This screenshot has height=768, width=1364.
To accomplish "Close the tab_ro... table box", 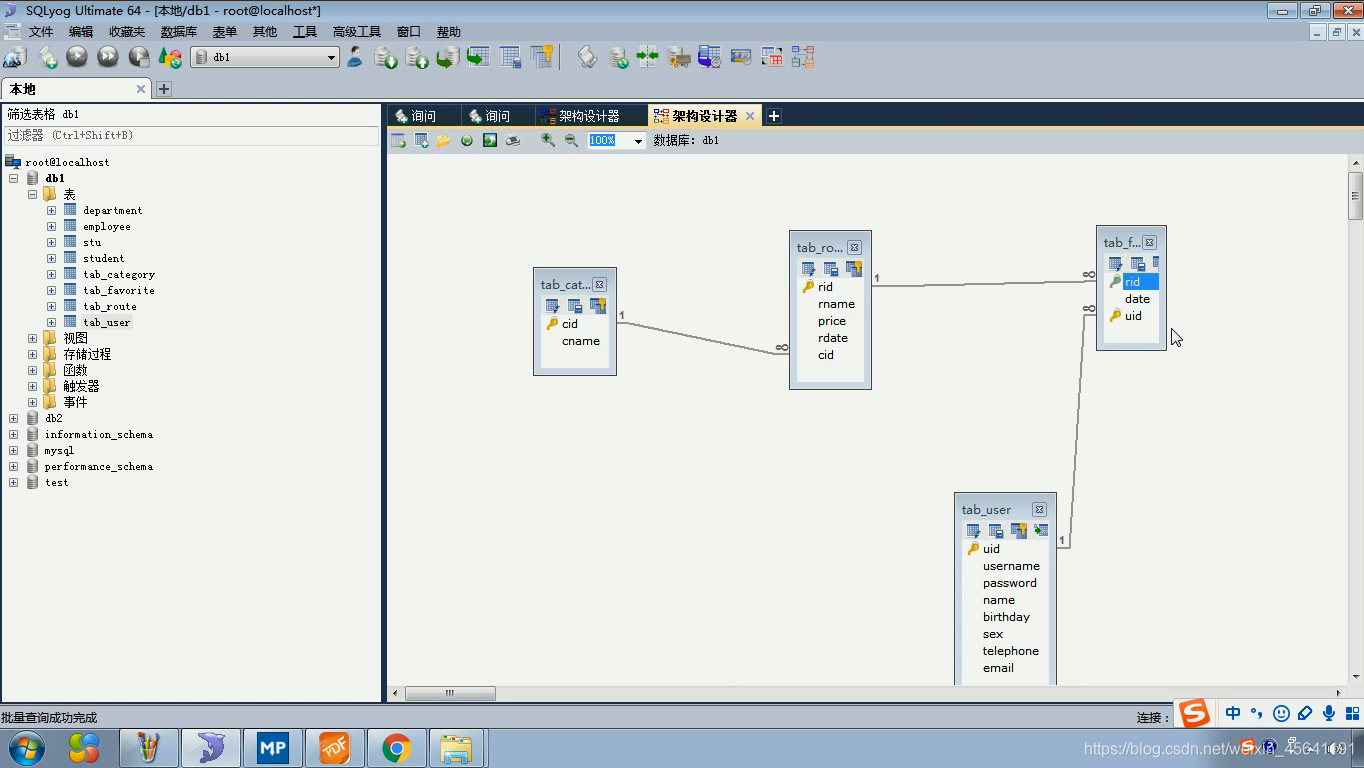I will (x=854, y=247).
